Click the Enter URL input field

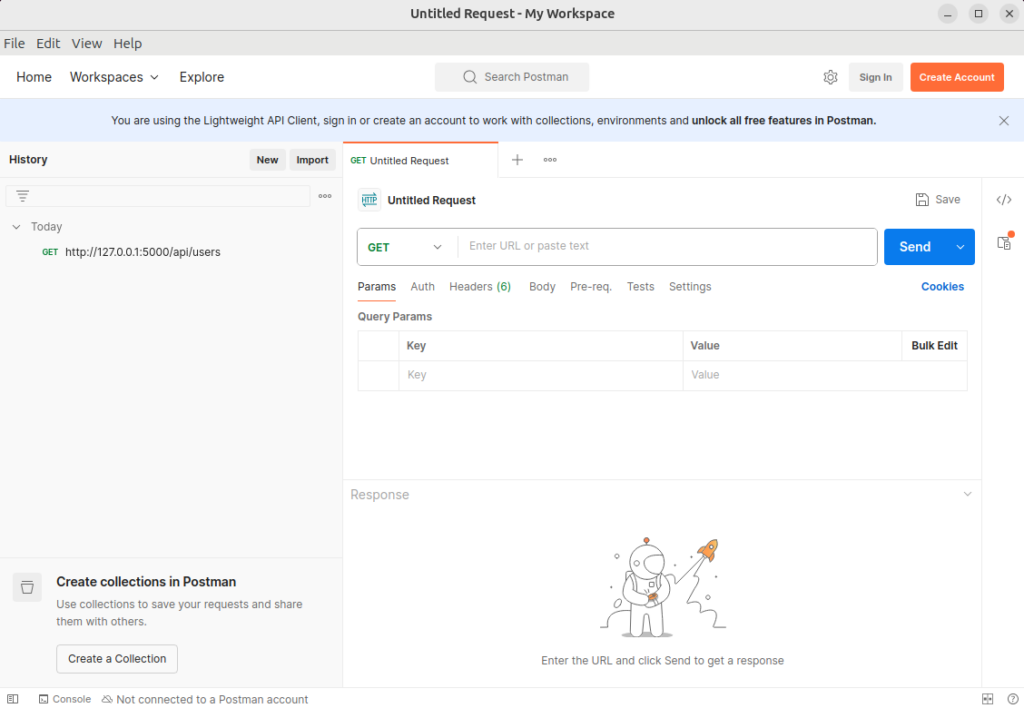pos(667,246)
